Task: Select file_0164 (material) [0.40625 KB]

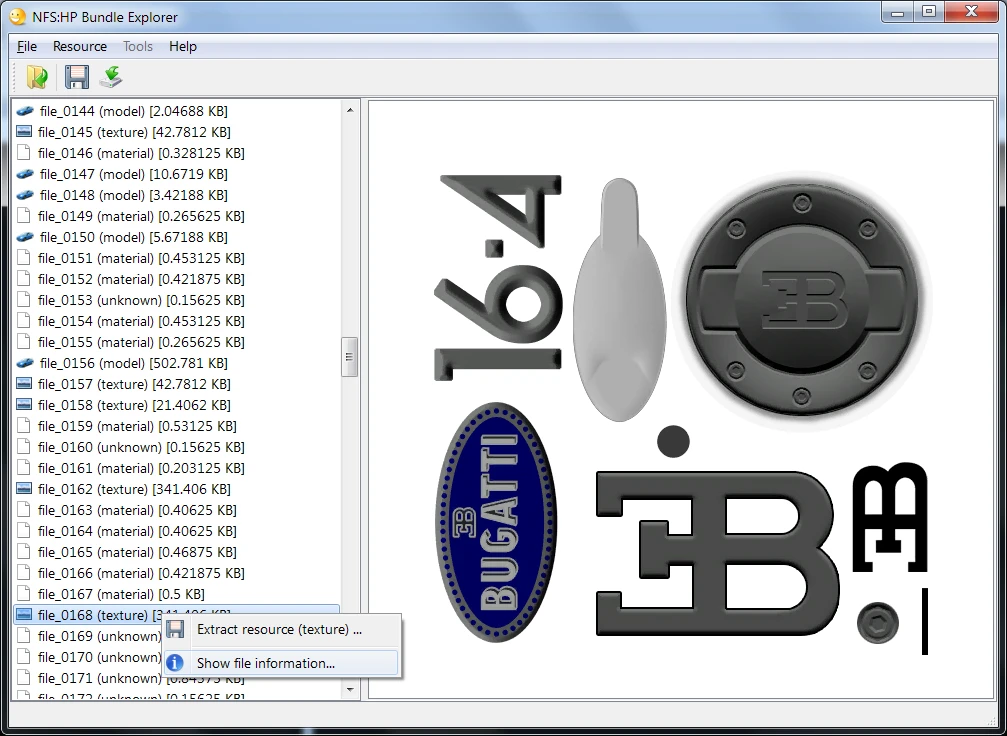Action: tap(137, 531)
